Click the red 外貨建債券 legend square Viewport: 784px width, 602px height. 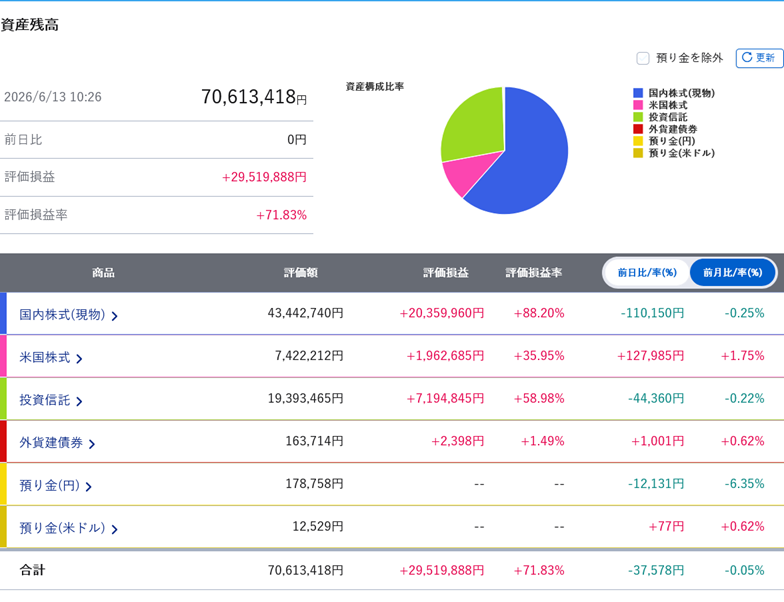point(638,129)
